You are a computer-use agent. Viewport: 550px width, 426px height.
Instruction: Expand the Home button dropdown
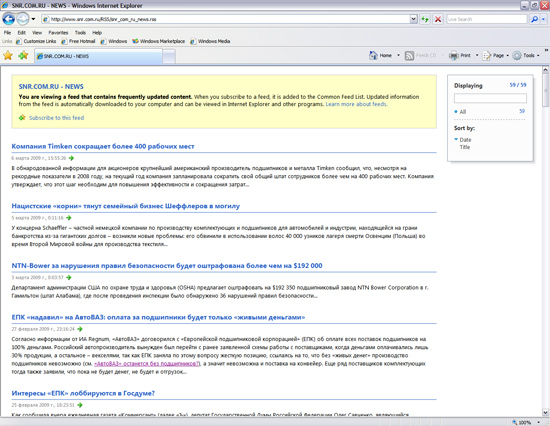click(398, 55)
